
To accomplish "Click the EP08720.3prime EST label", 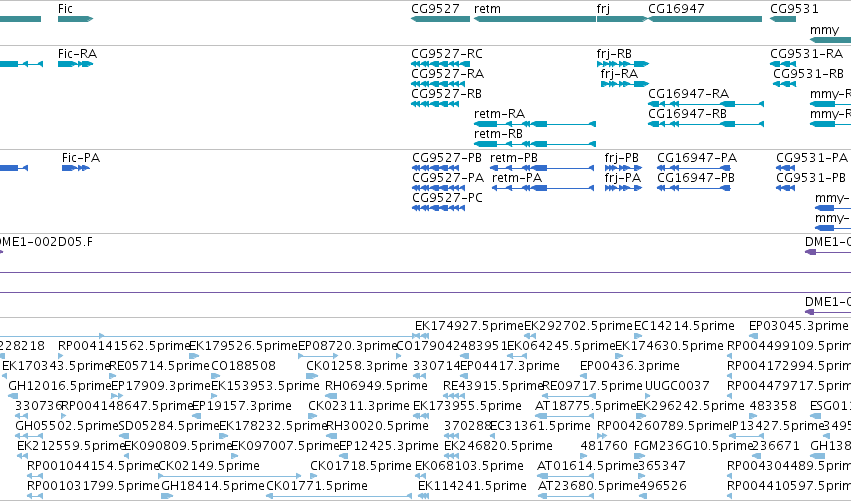I will coord(348,346).
